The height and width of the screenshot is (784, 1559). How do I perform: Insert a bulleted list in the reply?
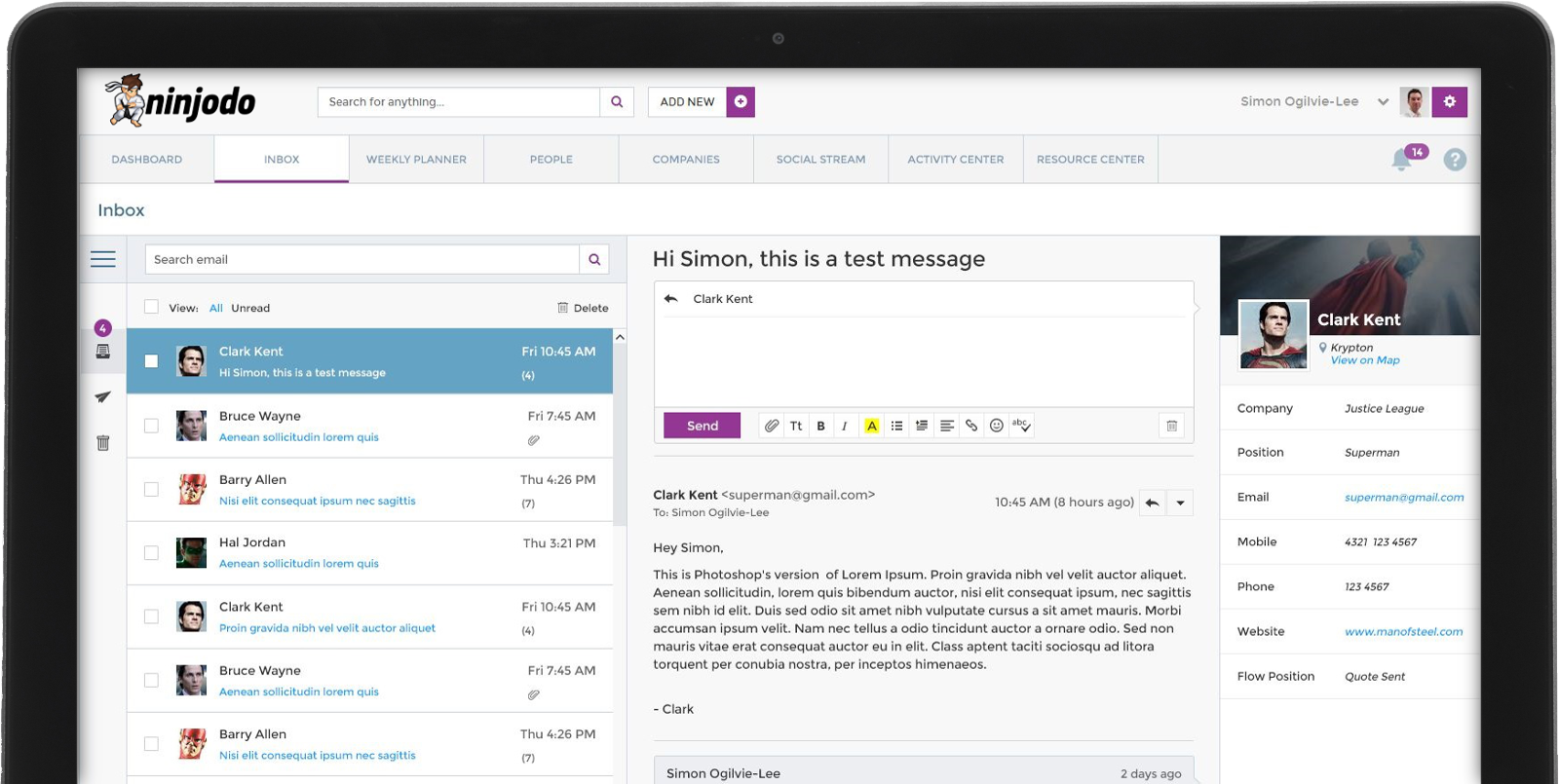coord(896,426)
